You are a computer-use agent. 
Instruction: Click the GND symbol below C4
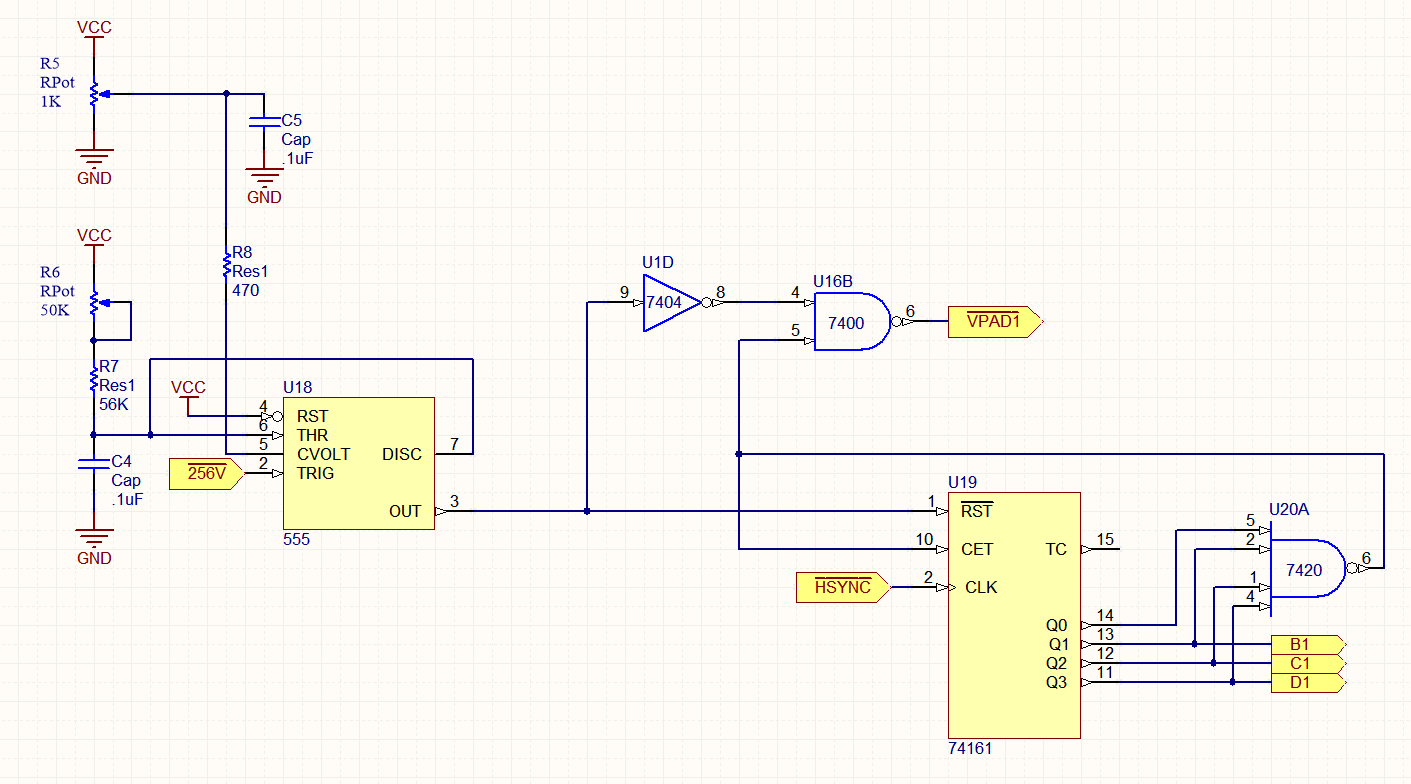pyautogui.click(x=94, y=547)
